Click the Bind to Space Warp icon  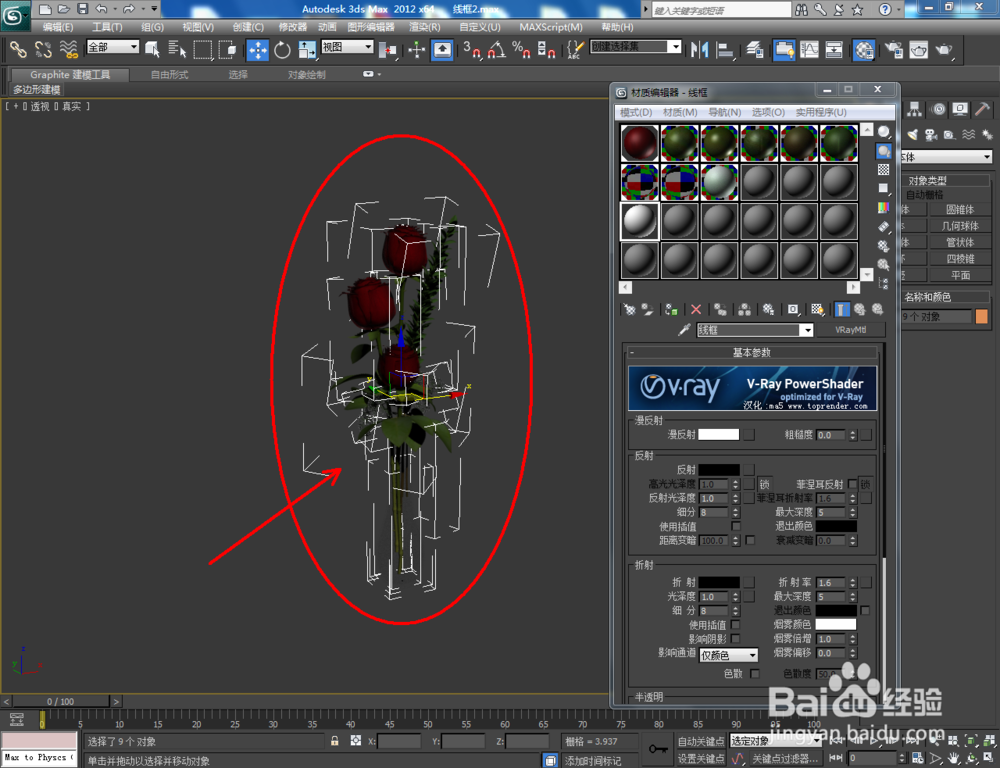(x=68, y=48)
